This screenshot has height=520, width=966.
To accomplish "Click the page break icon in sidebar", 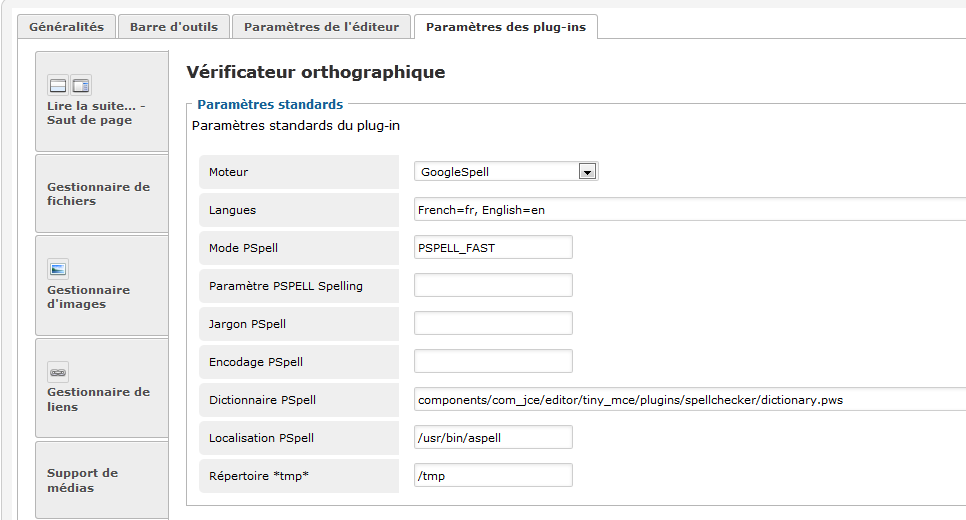I will point(81,85).
